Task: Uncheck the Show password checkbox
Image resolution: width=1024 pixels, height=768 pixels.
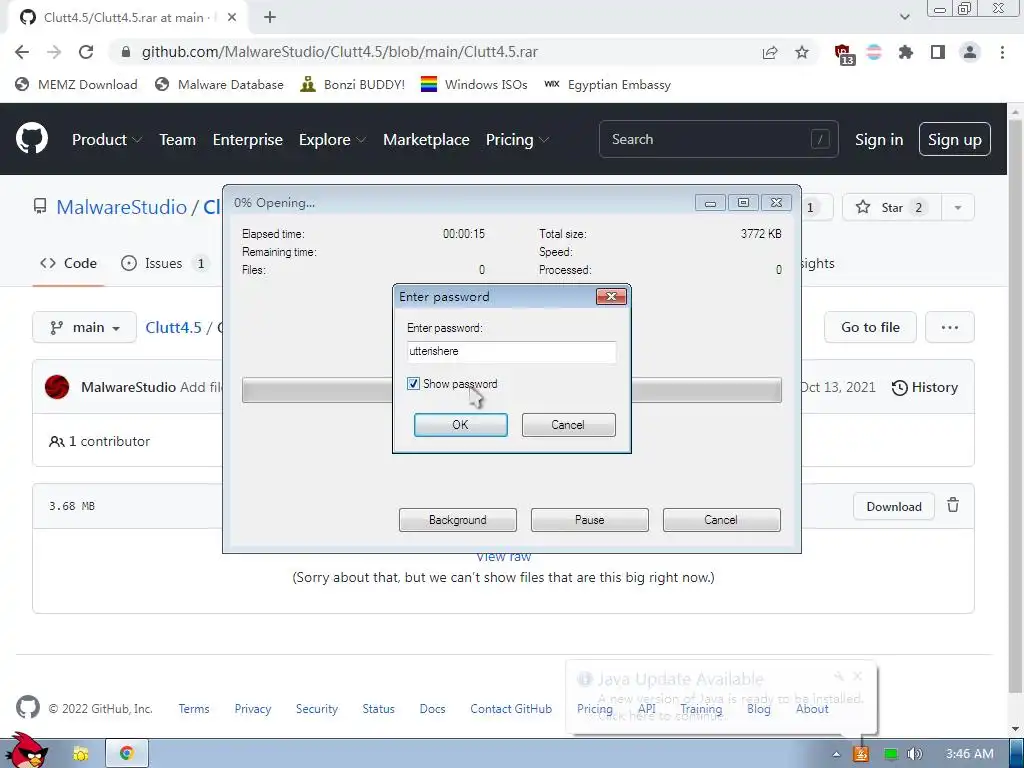Action: click(413, 383)
